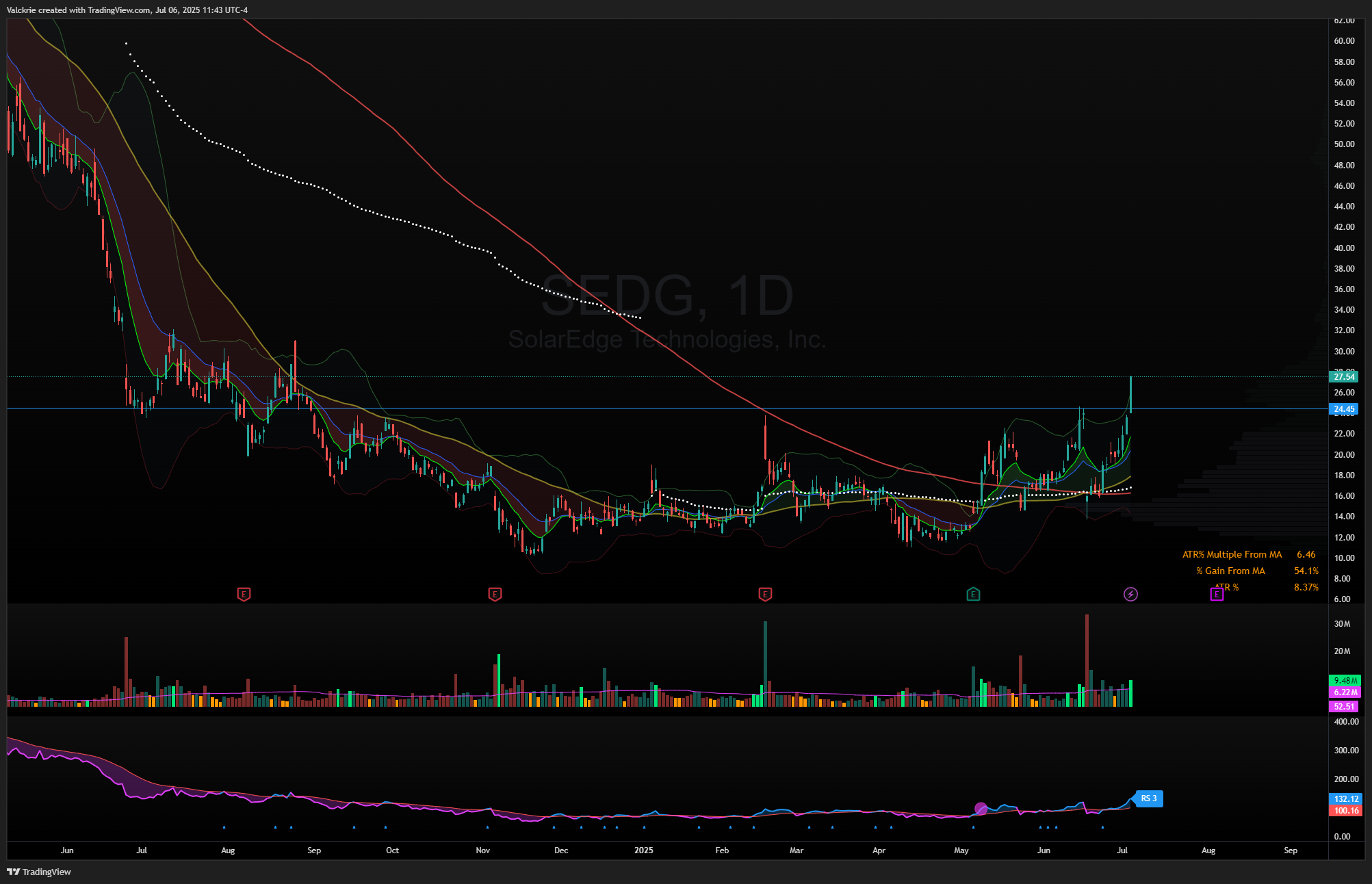Click the Oct label on time axis
1372x884 pixels.
392,850
